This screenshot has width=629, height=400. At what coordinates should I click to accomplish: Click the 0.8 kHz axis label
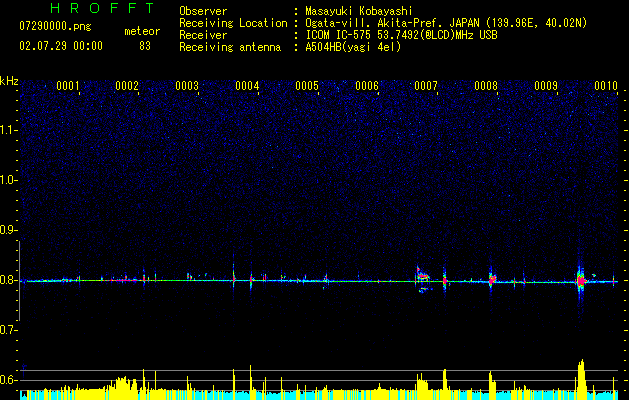click(x=8, y=280)
